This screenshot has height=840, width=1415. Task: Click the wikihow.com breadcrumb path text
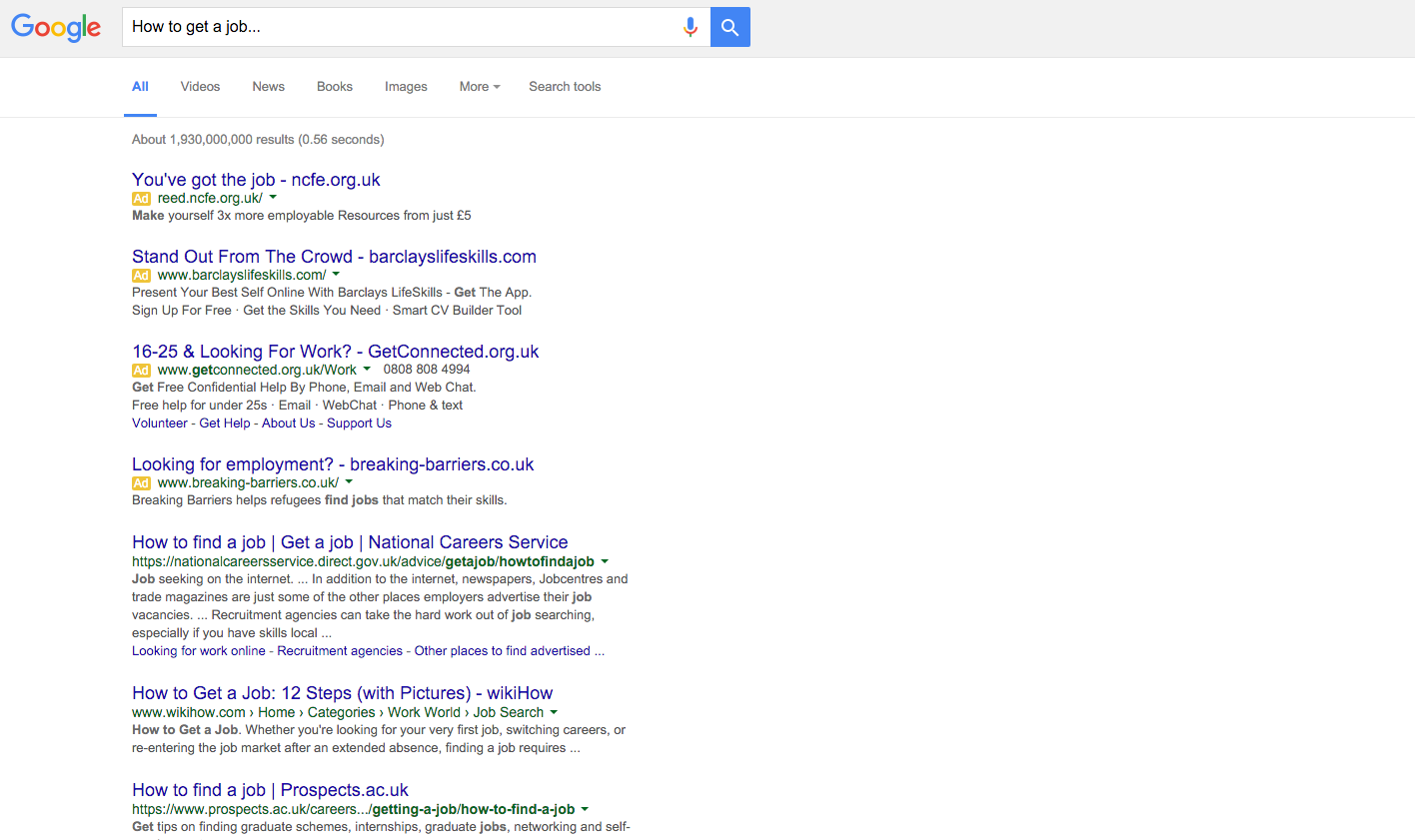[338, 712]
